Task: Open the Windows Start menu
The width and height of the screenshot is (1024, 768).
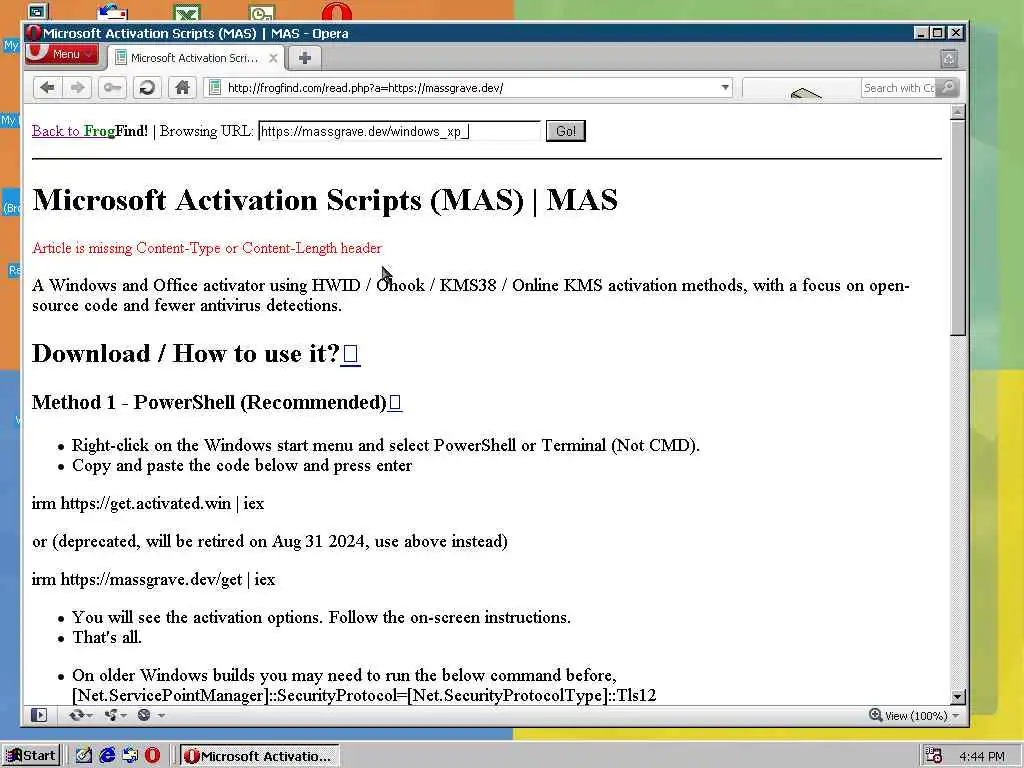Action: [31, 756]
